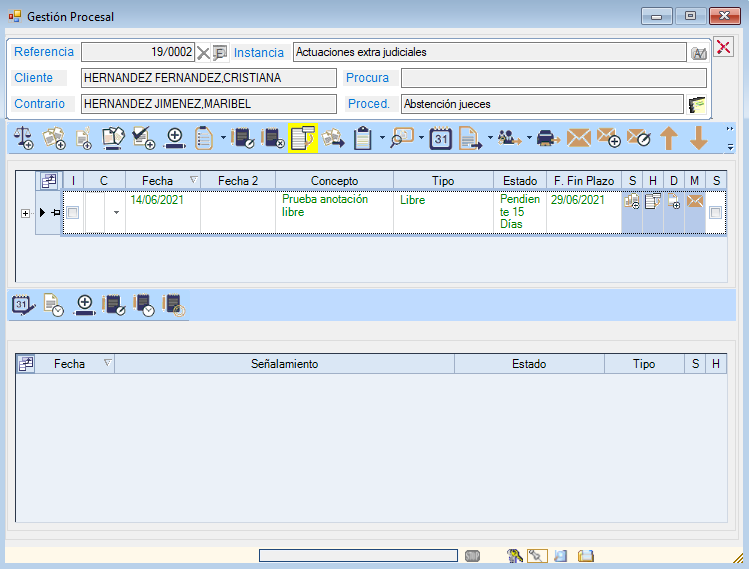
Task: Click the printer icon in toolbar
Action: click(x=548, y=139)
